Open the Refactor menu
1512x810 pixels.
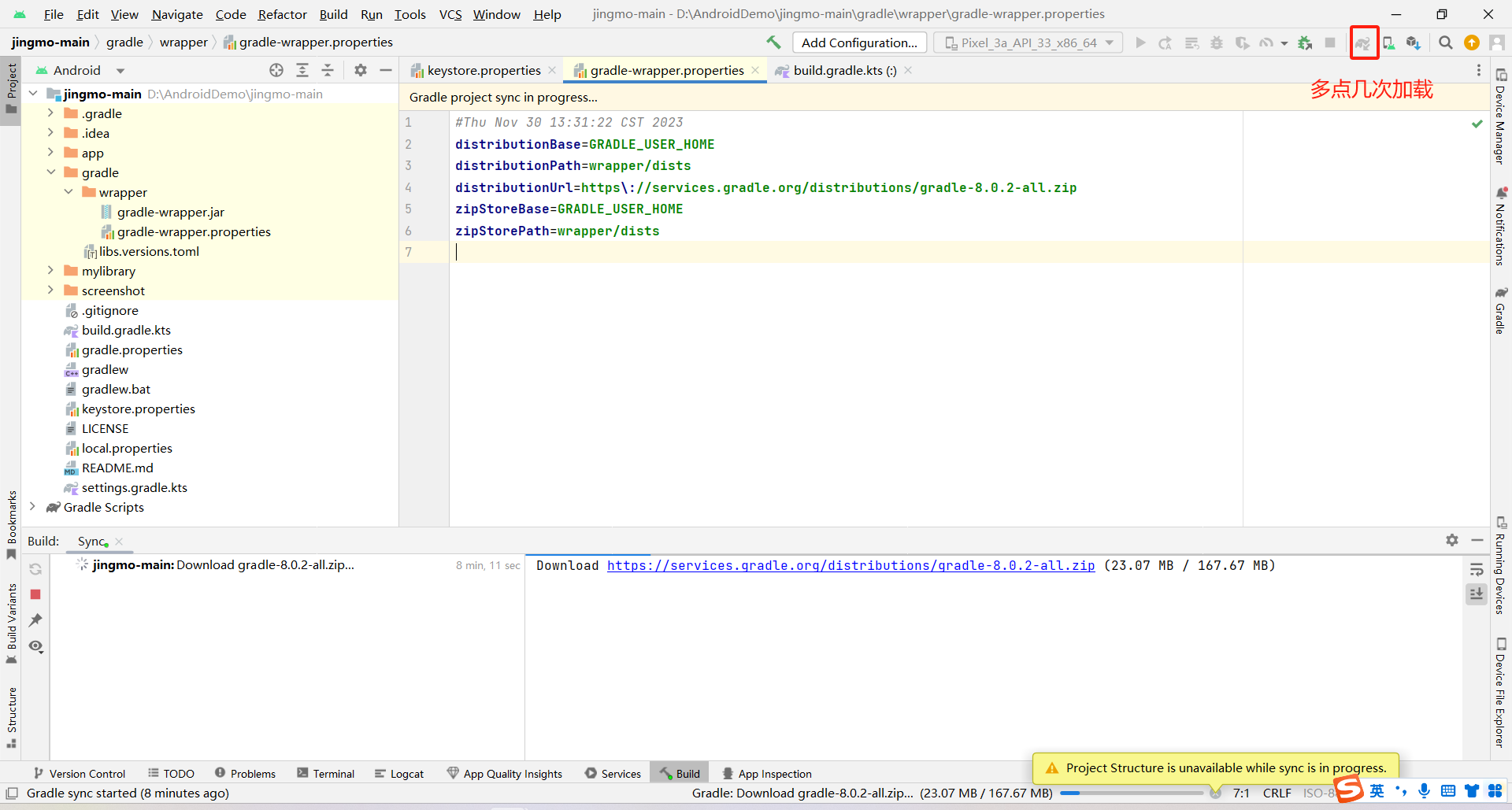[x=282, y=14]
